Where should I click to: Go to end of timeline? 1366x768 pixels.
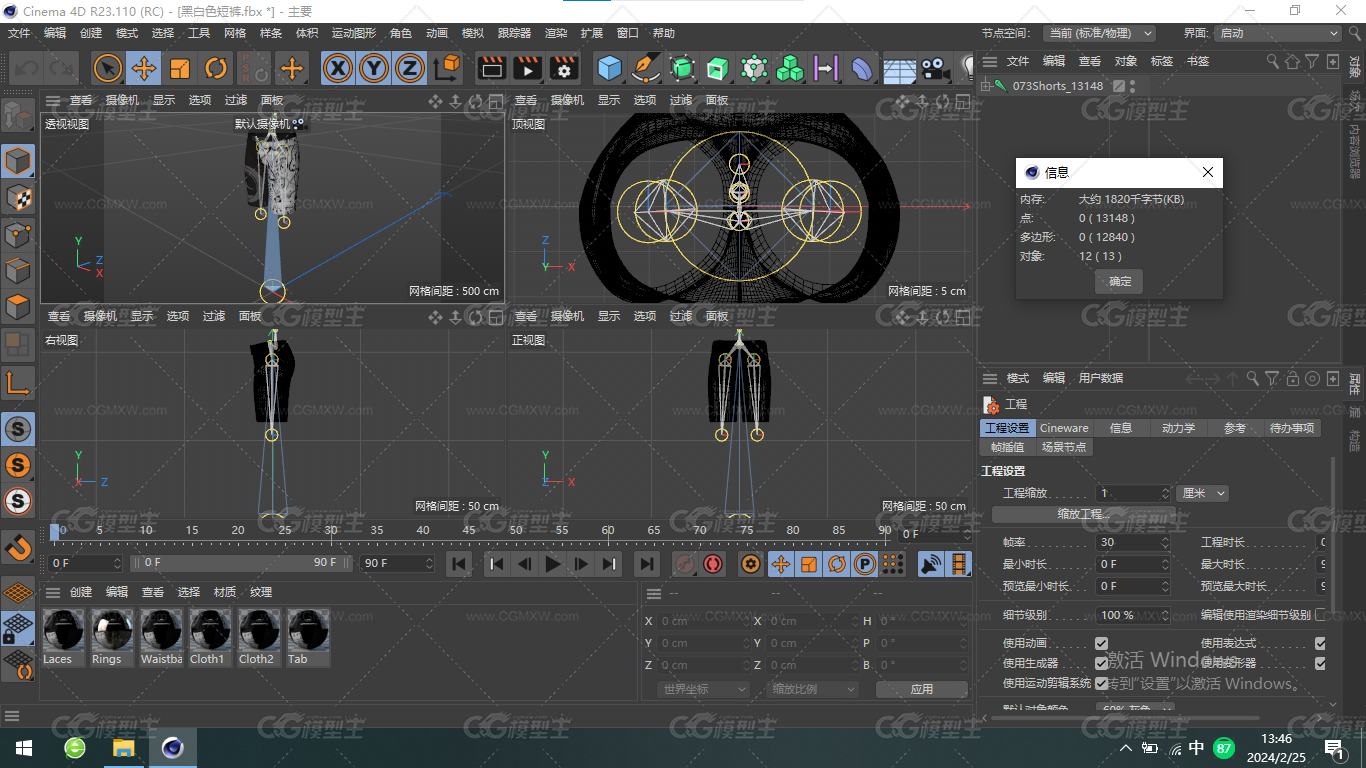point(647,564)
